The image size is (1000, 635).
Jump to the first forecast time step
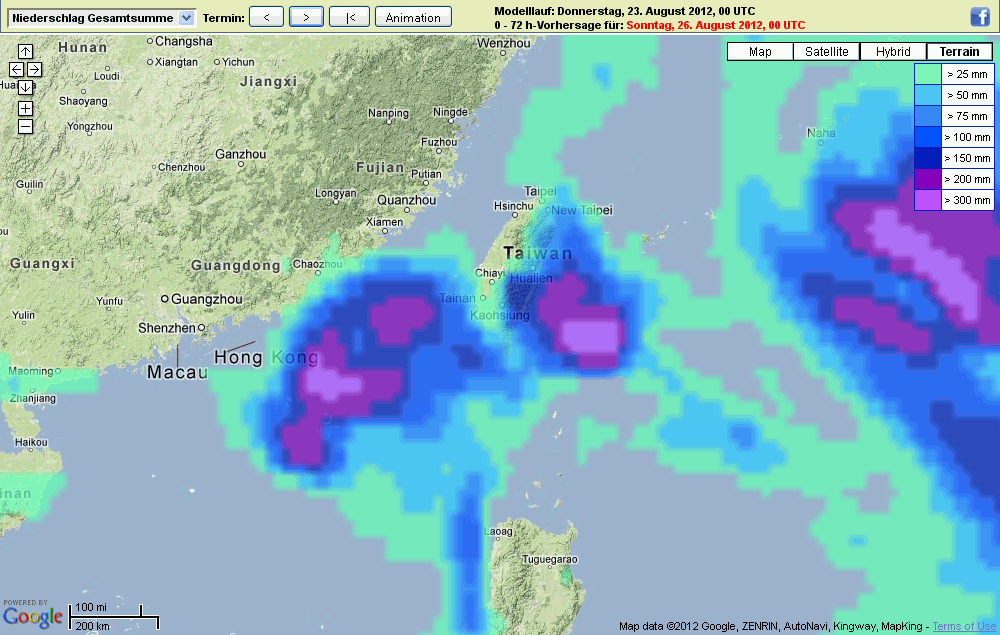pos(349,17)
